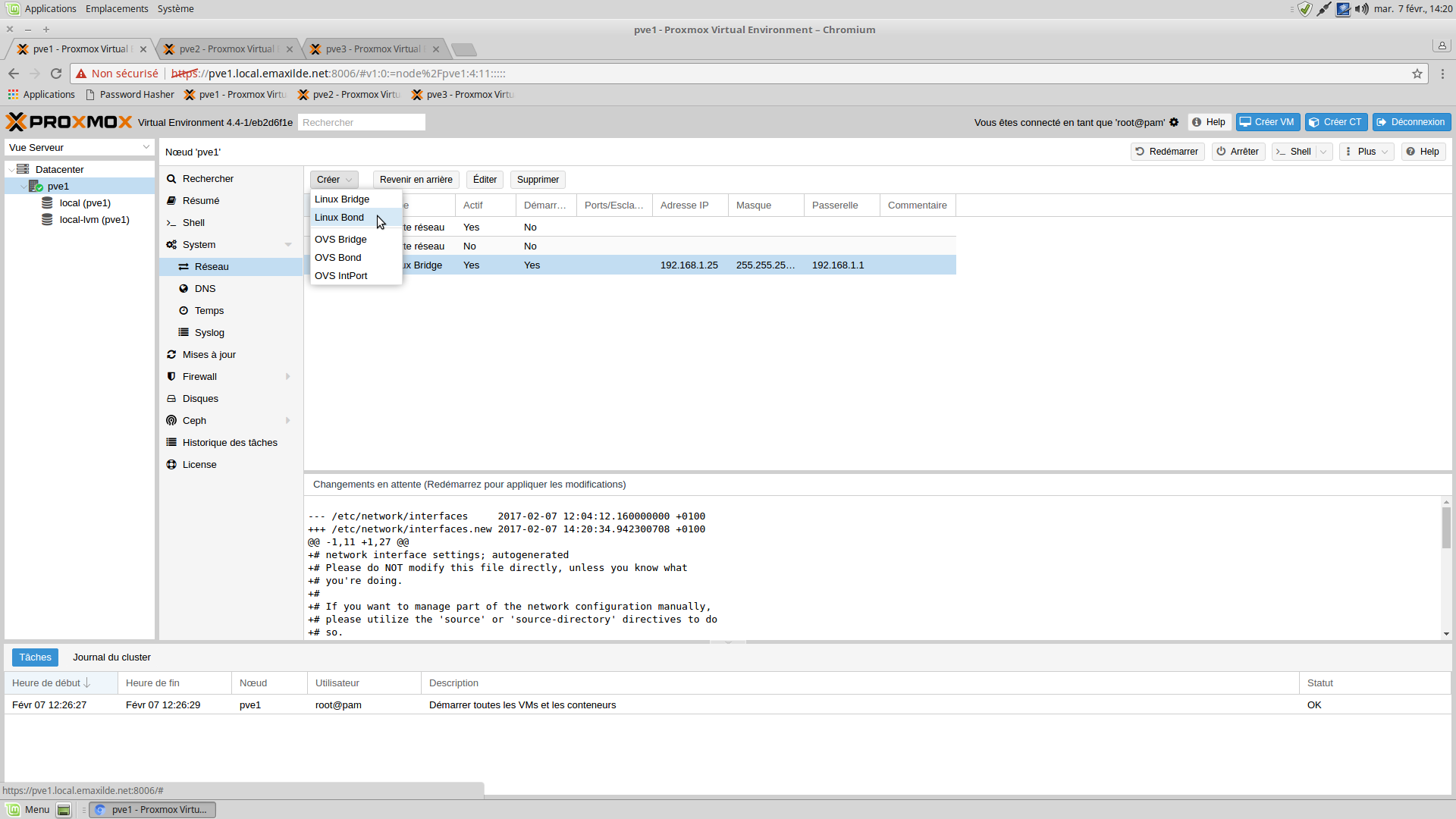Open the Applications menu in the top panel

coord(42,9)
